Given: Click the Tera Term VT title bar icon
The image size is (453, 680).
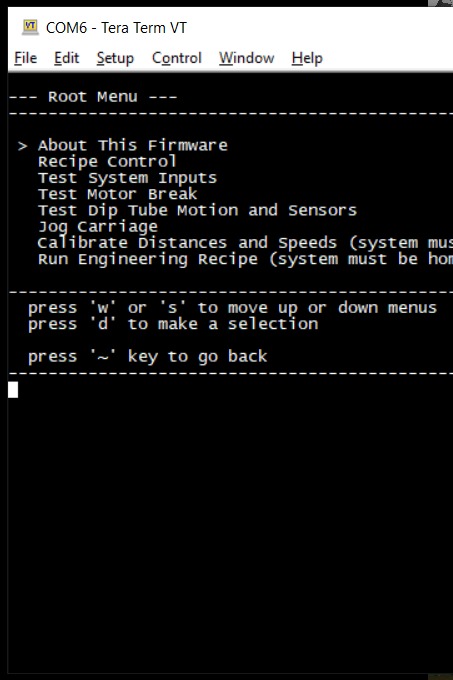Looking at the screenshot, I should pos(30,27).
